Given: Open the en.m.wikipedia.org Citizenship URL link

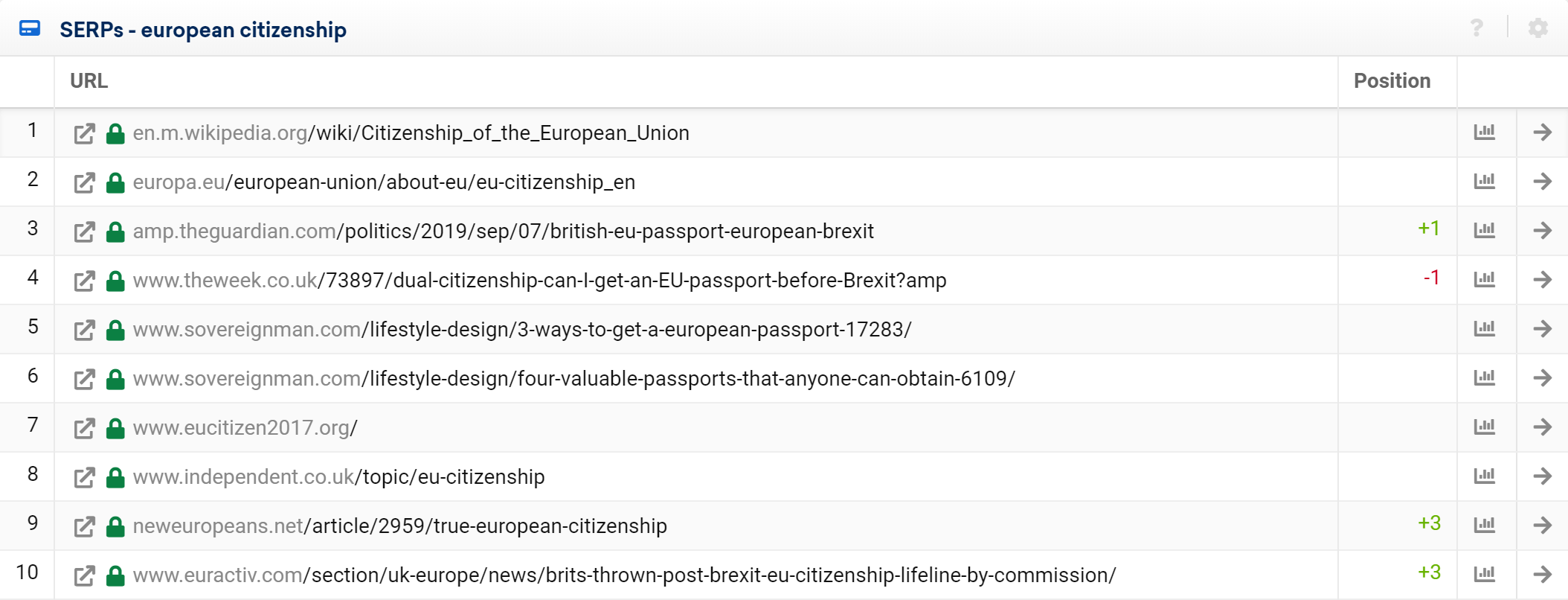Looking at the screenshot, I should (411, 133).
